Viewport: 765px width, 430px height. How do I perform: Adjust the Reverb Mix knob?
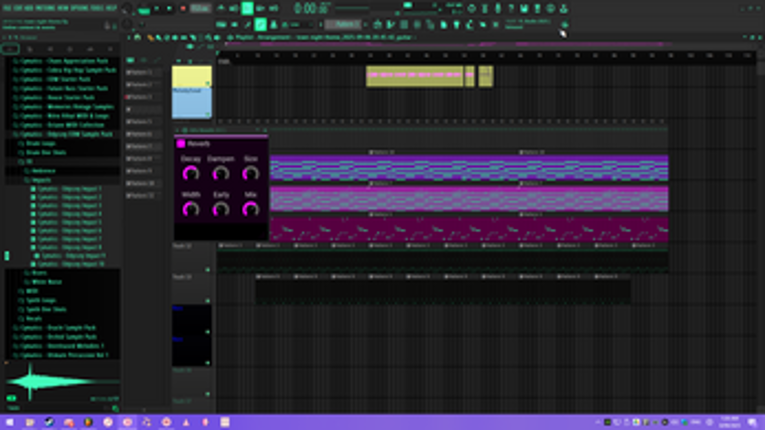pos(251,209)
